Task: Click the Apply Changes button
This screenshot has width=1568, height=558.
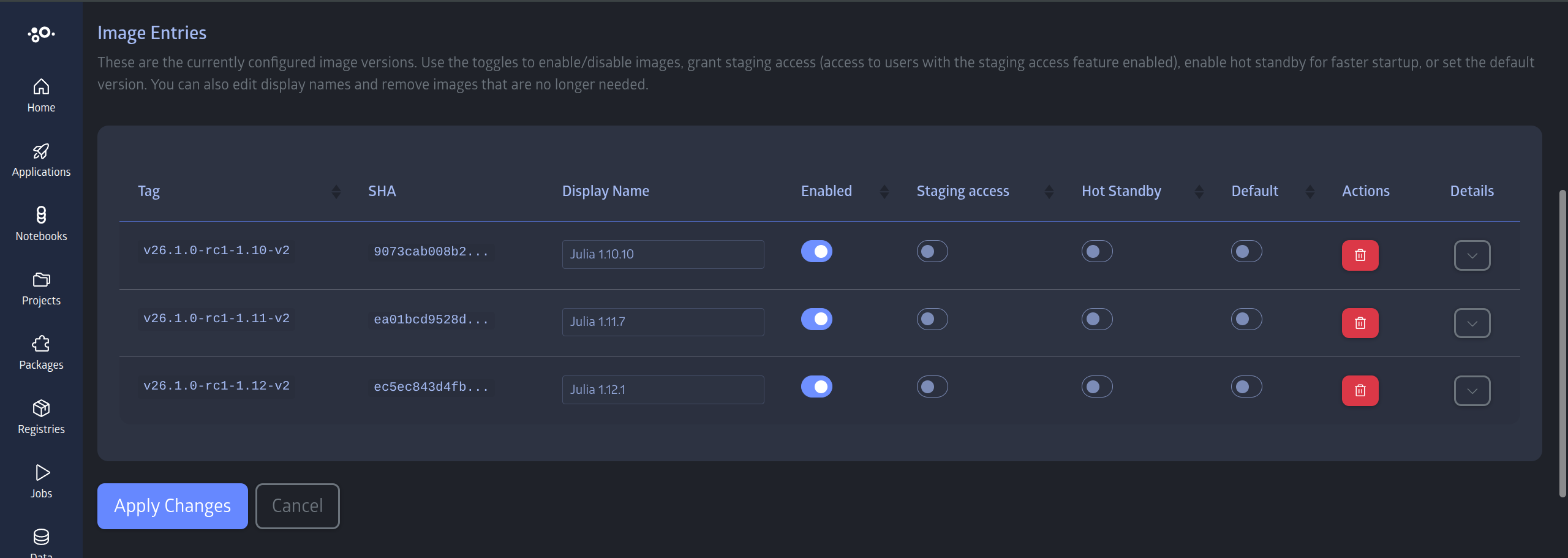Action: click(x=172, y=506)
